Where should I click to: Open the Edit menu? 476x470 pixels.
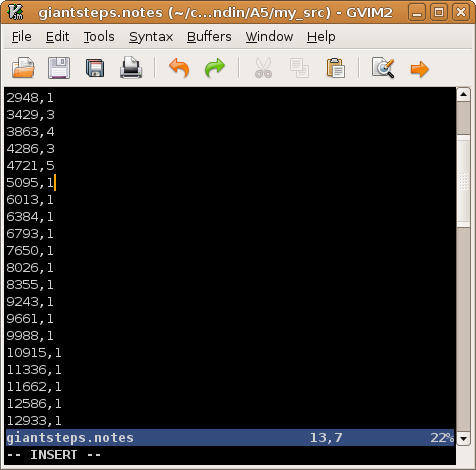tap(57, 36)
